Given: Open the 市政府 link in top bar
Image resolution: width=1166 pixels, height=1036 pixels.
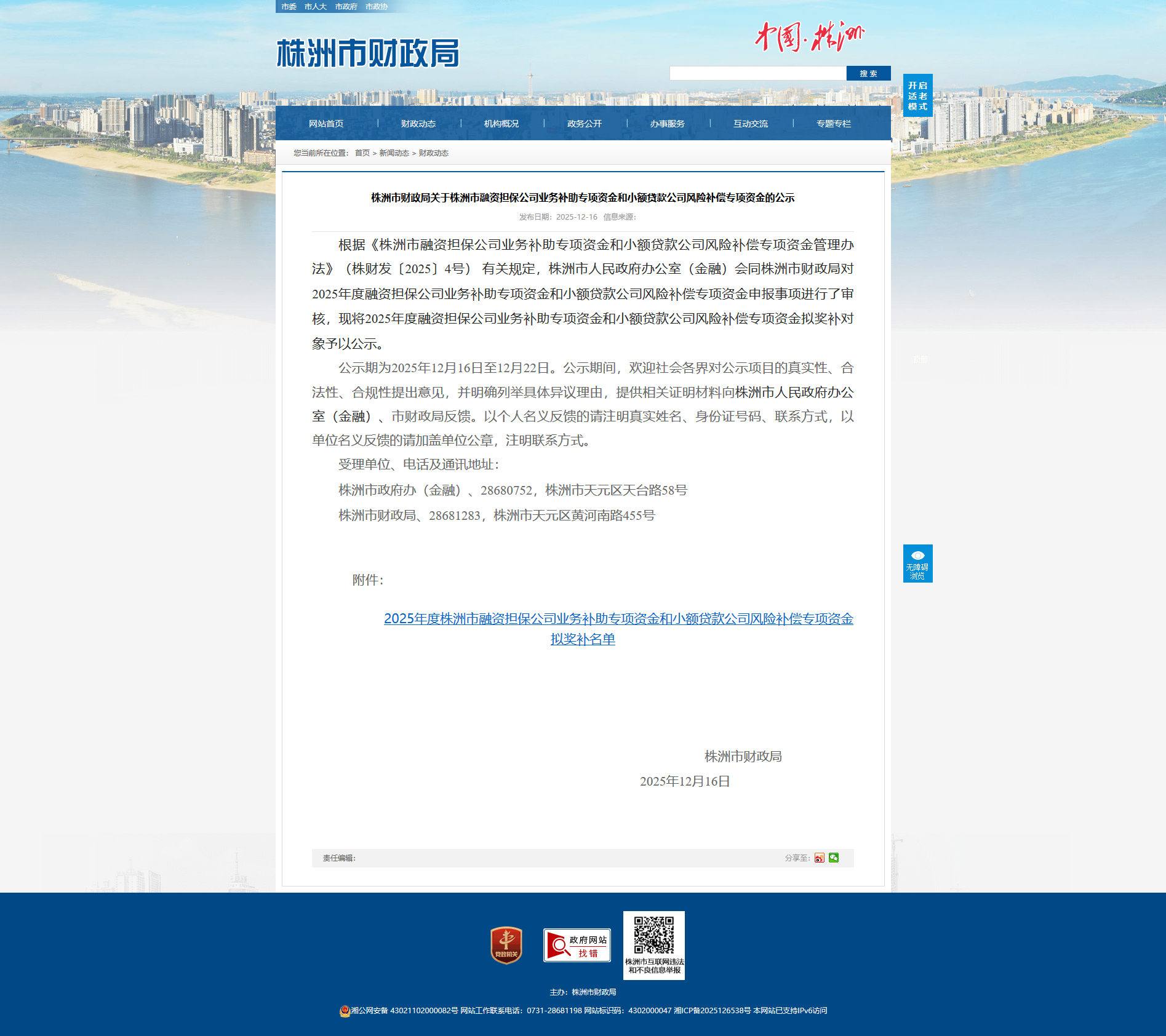Looking at the screenshot, I should pyautogui.click(x=346, y=7).
